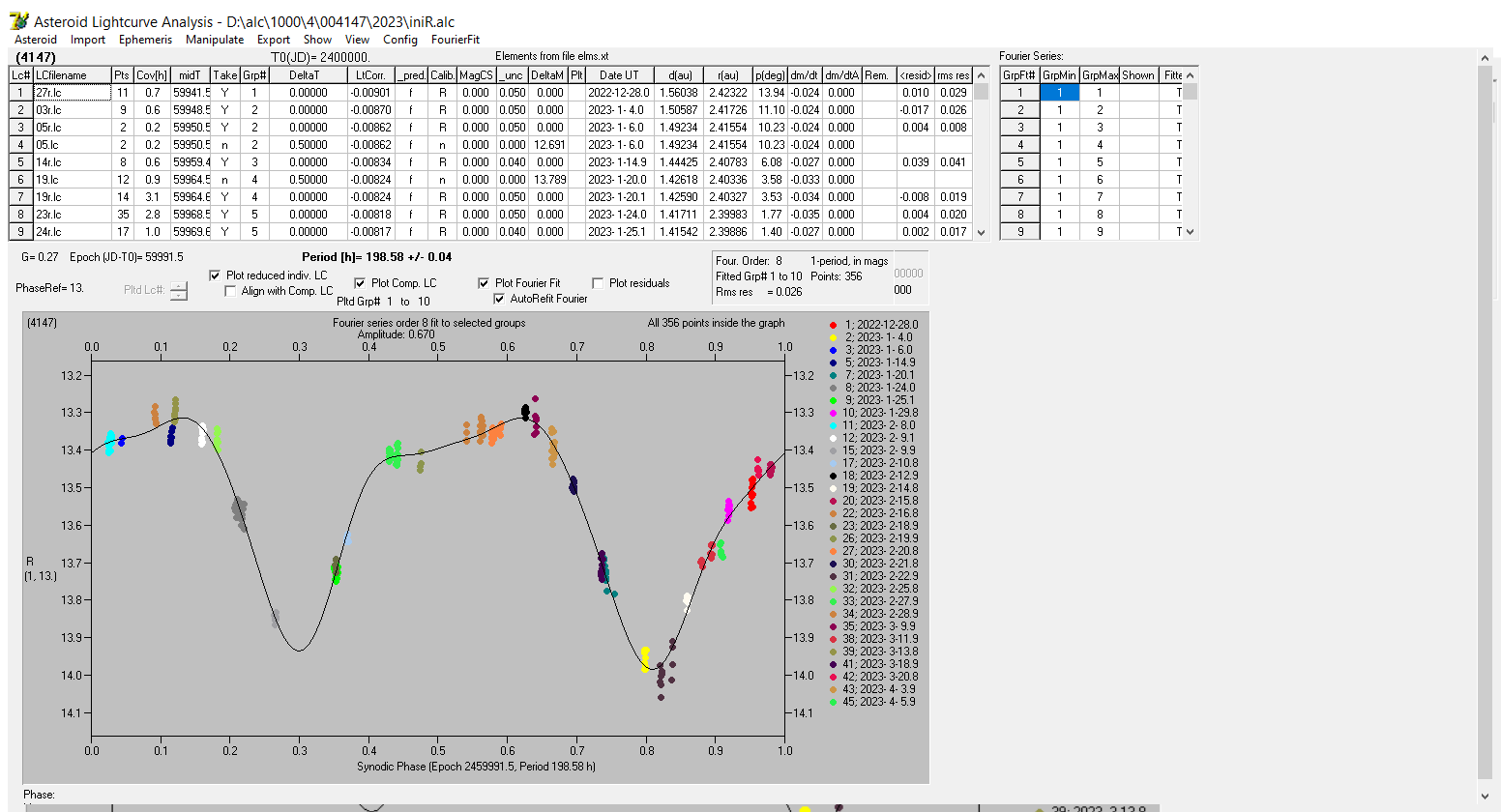Click the Pltd Lc# stepper control
Screen dimensions: 1501x812
pyautogui.click(x=179, y=290)
